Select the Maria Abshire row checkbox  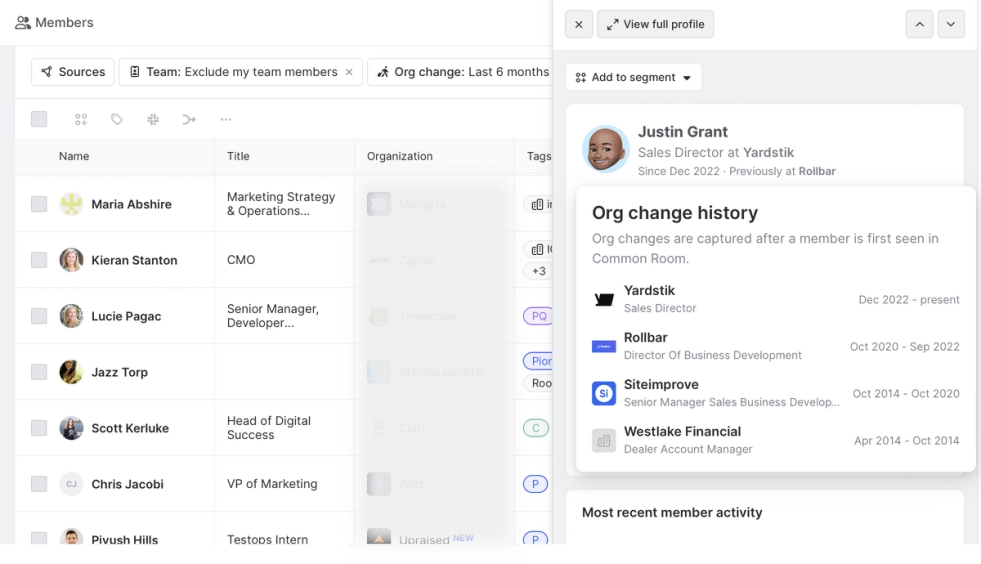click(39, 204)
